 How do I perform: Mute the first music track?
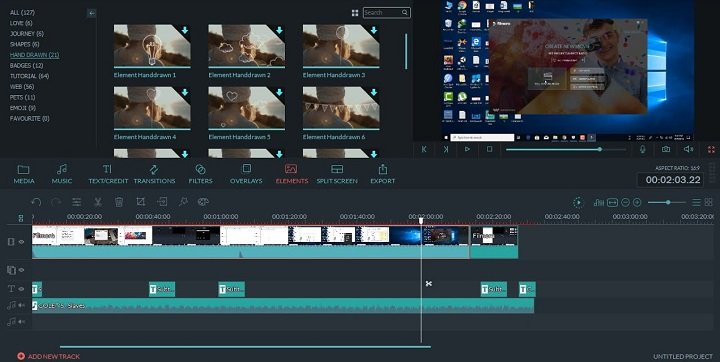(21, 305)
